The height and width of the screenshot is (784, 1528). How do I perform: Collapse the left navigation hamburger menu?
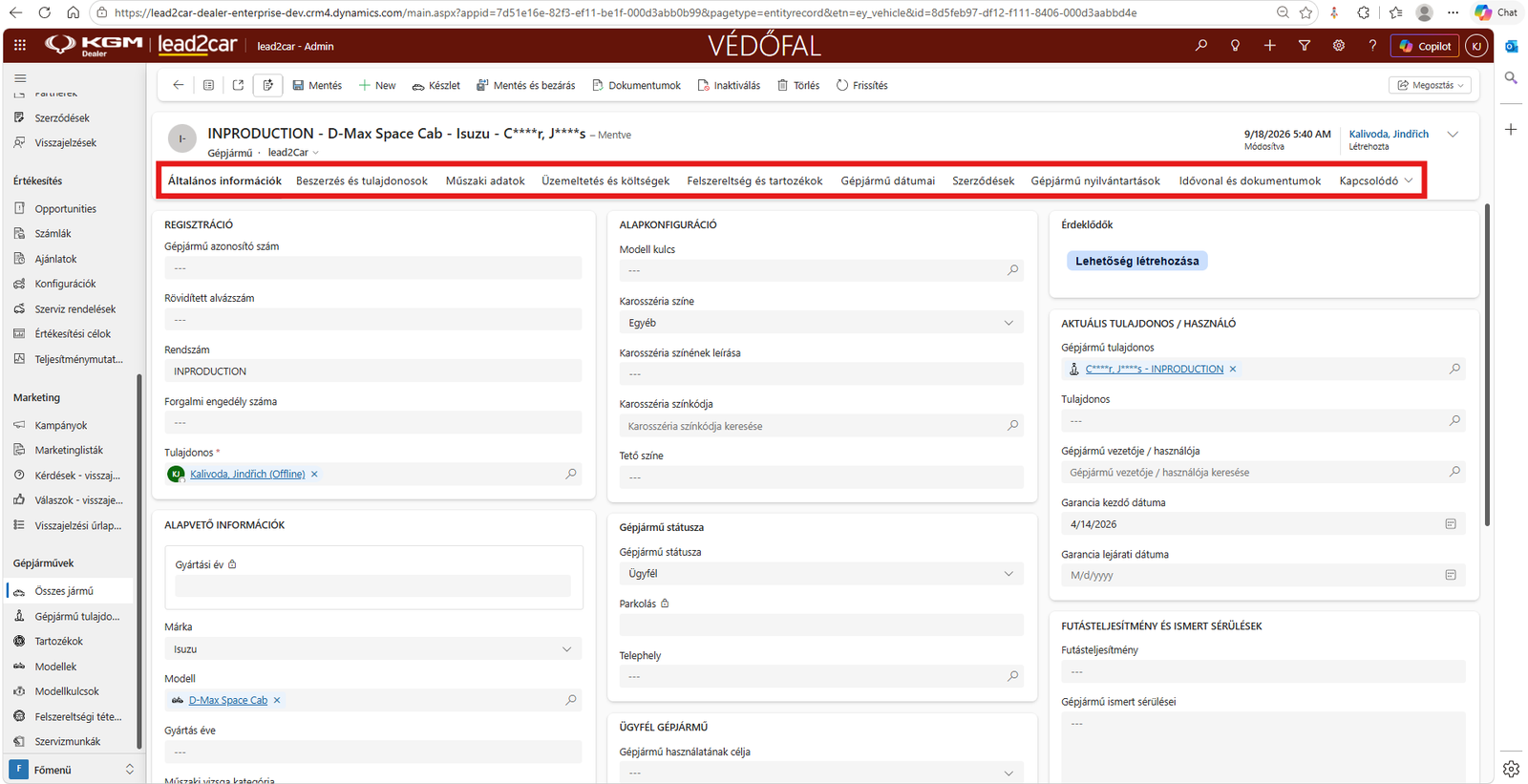point(20,78)
